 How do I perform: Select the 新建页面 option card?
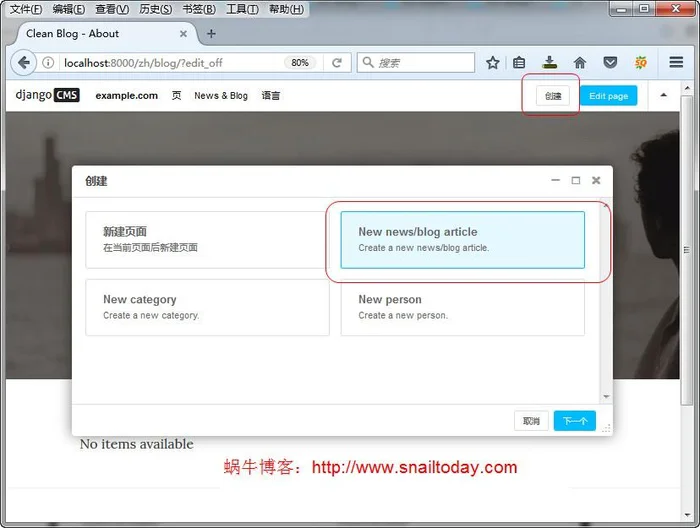[x=207, y=240]
